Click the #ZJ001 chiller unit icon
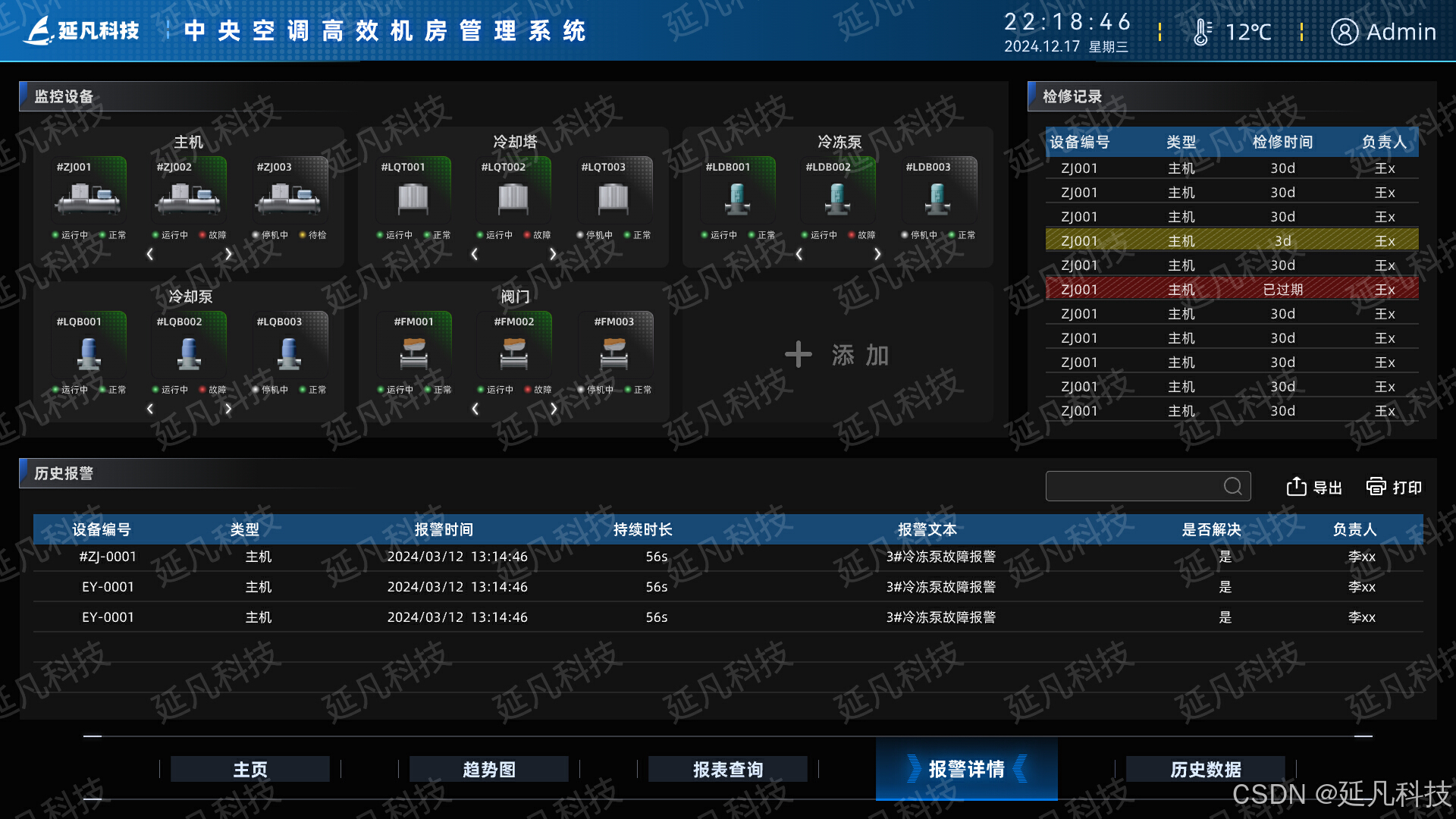 click(x=88, y=199)
